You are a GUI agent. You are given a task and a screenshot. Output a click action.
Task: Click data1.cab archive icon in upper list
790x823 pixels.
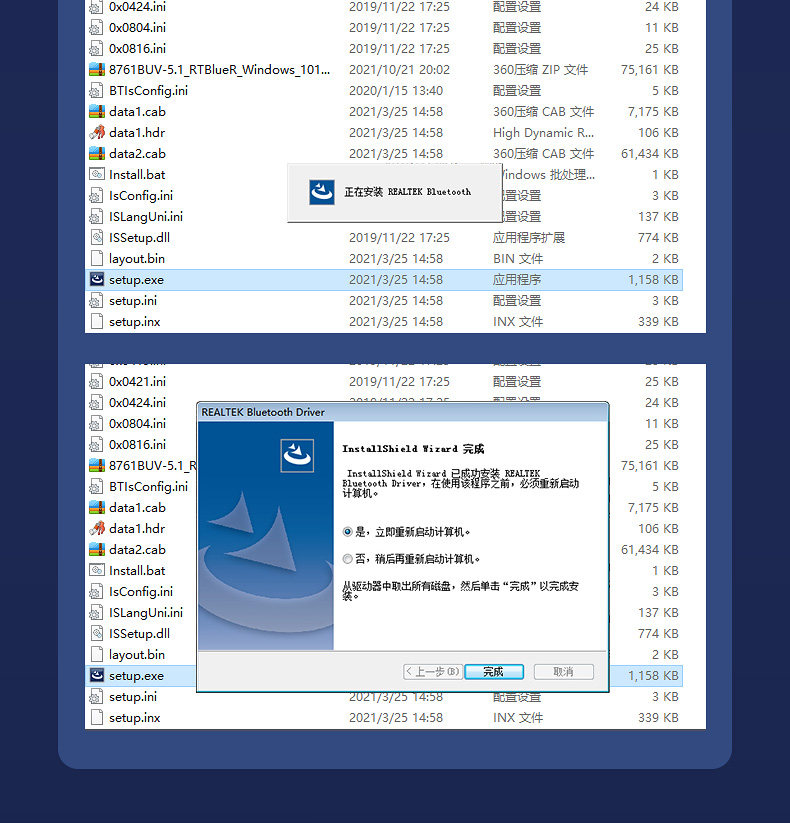click(97, 111)
